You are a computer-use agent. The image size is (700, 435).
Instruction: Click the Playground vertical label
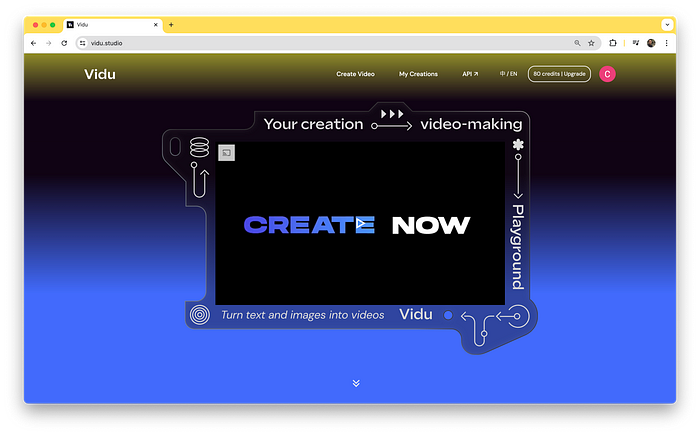pyautogui.click(x=517, y=247)
